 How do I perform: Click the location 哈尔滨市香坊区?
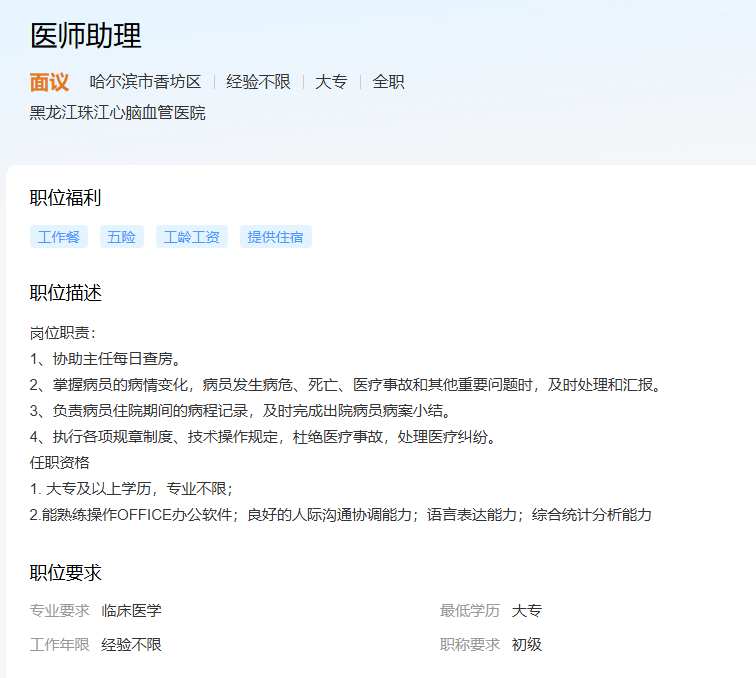point(145,82)
